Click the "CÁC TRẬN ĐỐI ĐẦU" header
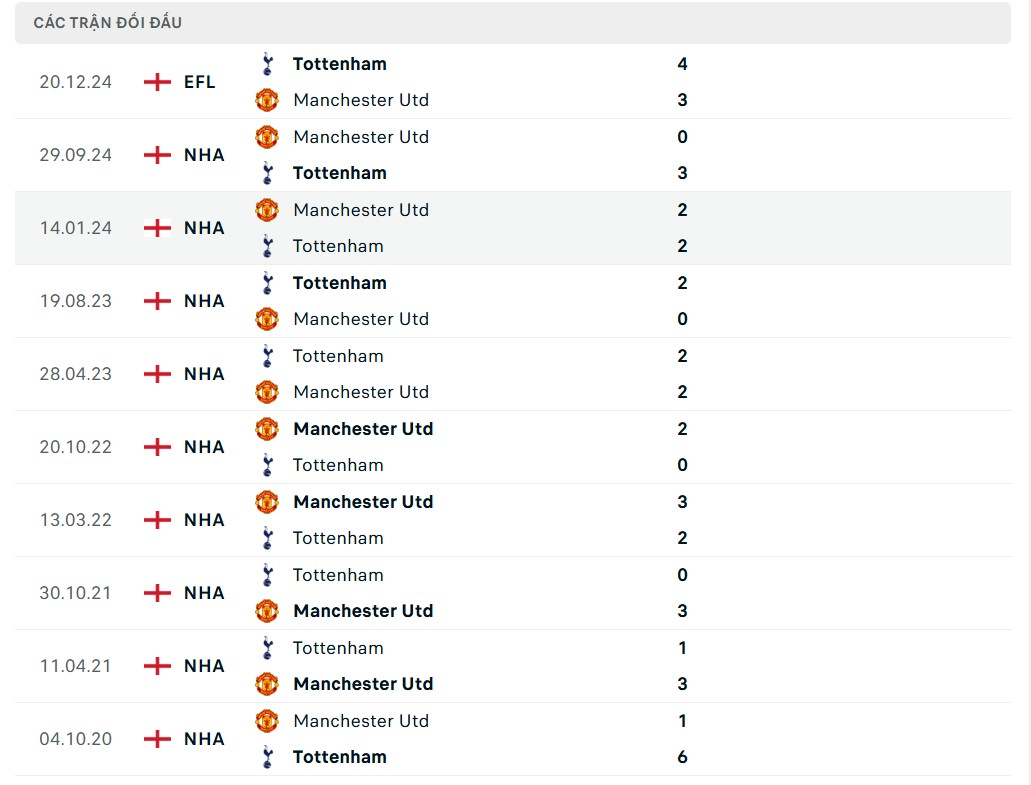This screenshot has width=1031, height=785. coord(108,23)
